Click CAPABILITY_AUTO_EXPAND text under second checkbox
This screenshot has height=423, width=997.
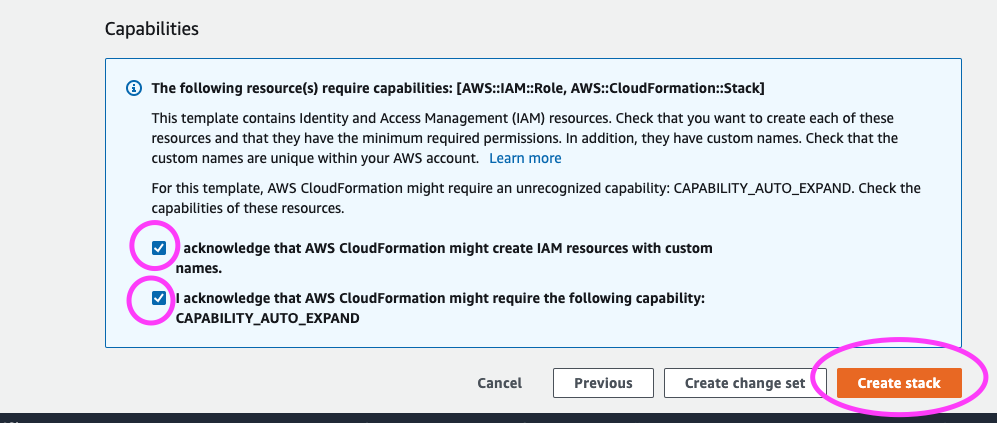tap(267, 318)
